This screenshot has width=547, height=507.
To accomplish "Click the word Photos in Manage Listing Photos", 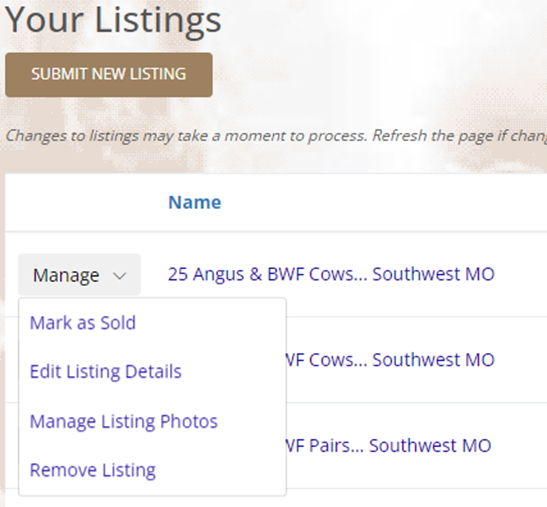I will (x=189, y=421).
